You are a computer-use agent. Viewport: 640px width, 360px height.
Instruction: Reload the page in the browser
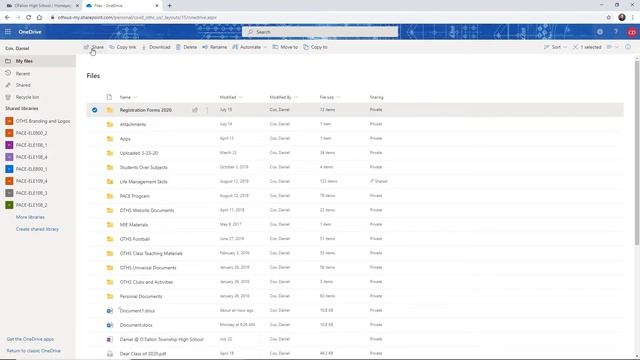[29, 18]
